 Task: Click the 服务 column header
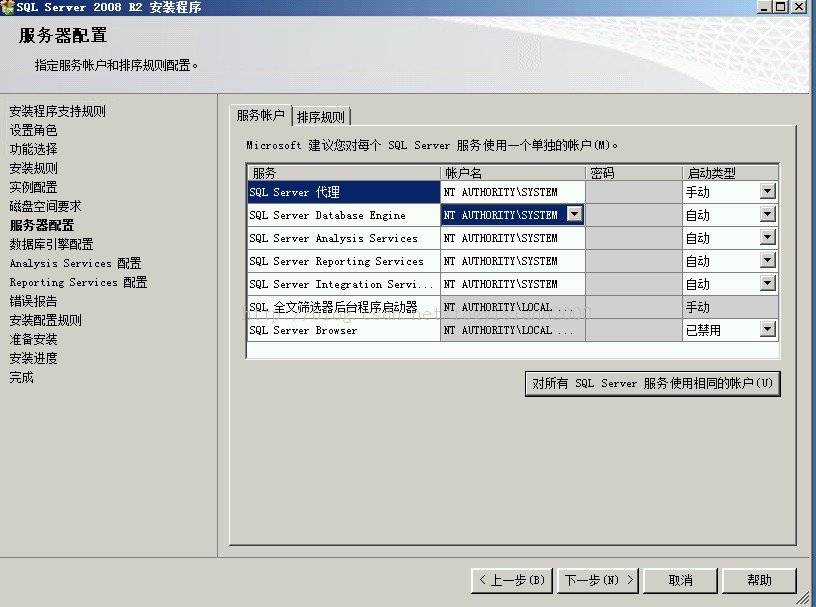pos(343,173)
